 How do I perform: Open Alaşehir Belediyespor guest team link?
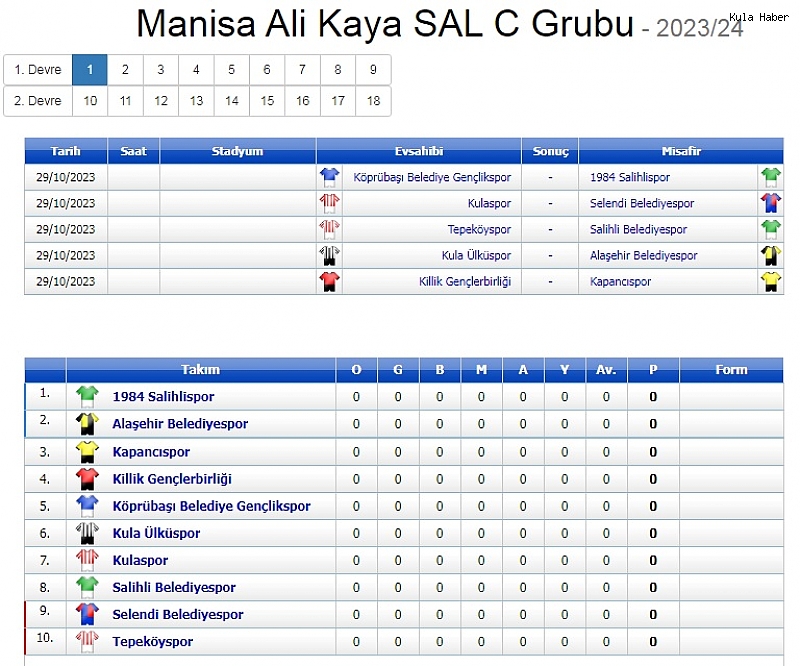pos(643,255)
